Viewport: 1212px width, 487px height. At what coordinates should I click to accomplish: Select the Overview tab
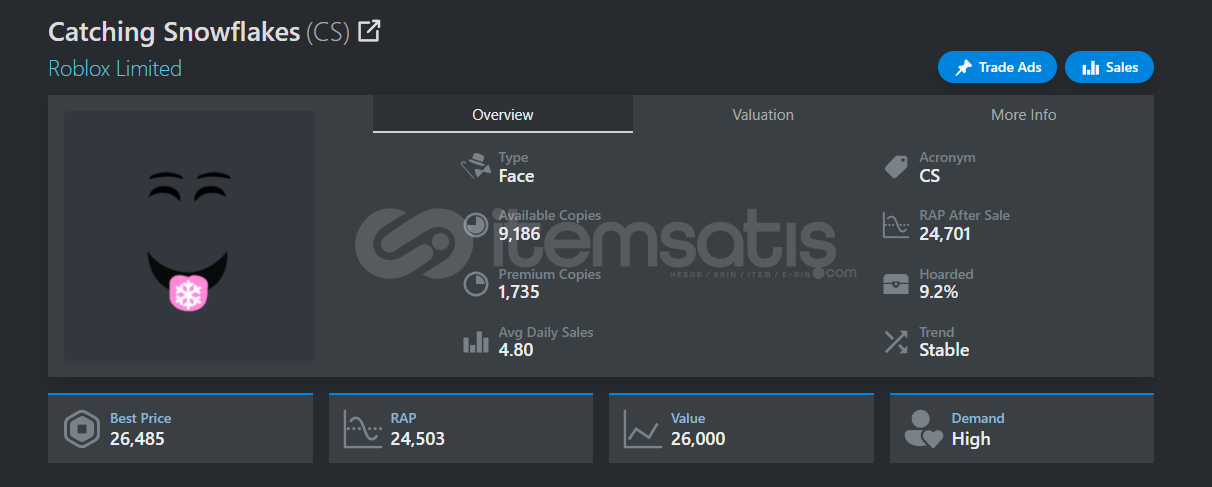pyautogui.click(x=503, y=115)
